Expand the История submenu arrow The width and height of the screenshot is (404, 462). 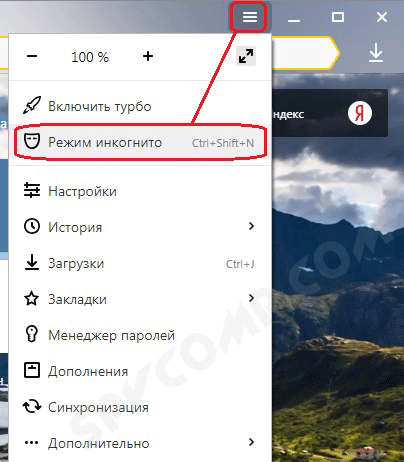tap(251, 226)
